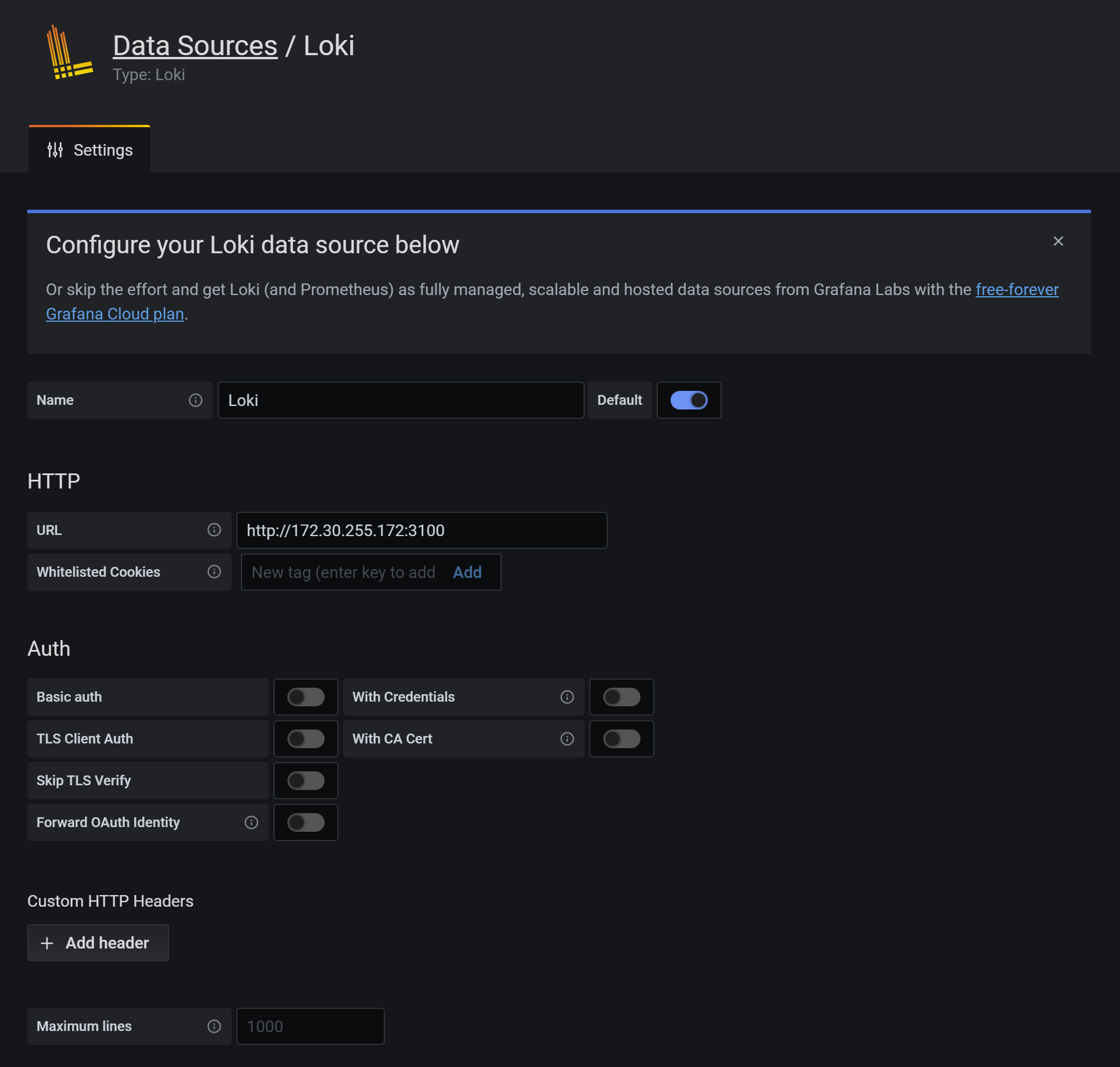Click the URL info icon

(214, 530)
